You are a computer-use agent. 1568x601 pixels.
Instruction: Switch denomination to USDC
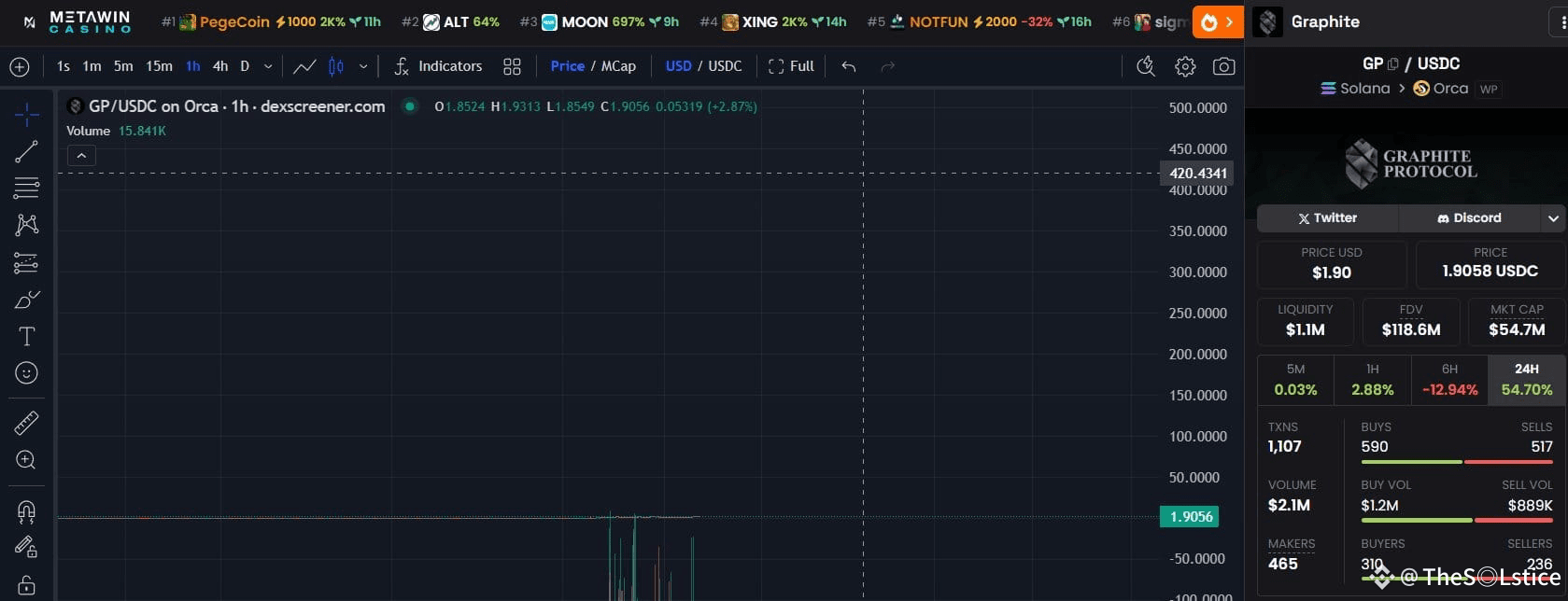[725, 66]
